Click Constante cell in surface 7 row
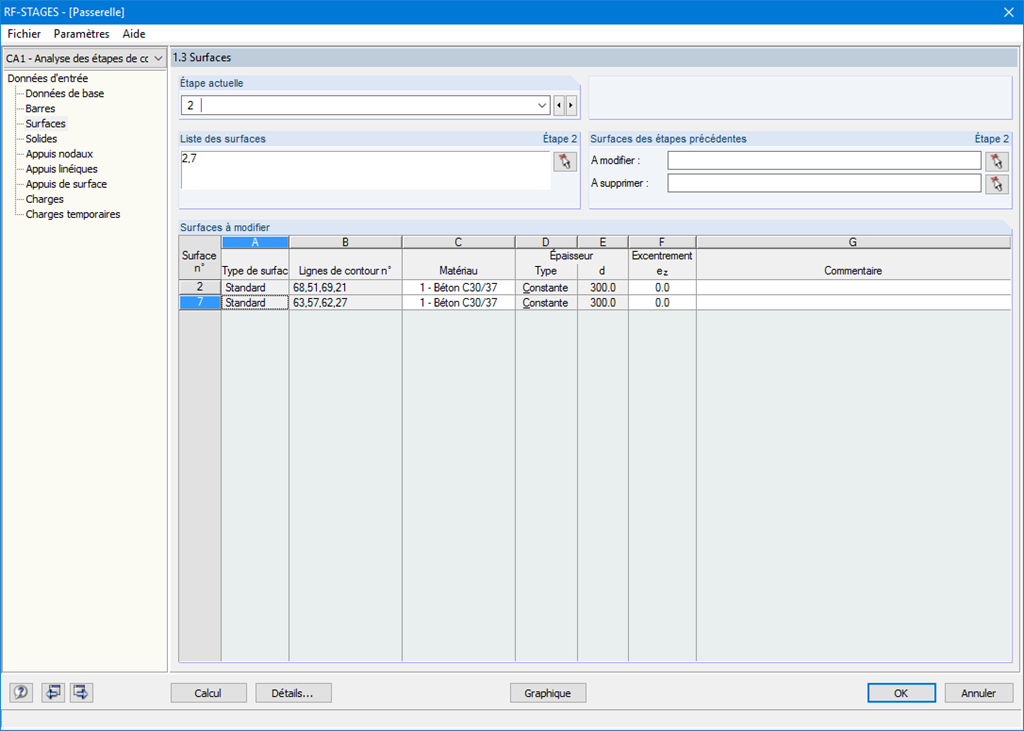 point(546,302)
